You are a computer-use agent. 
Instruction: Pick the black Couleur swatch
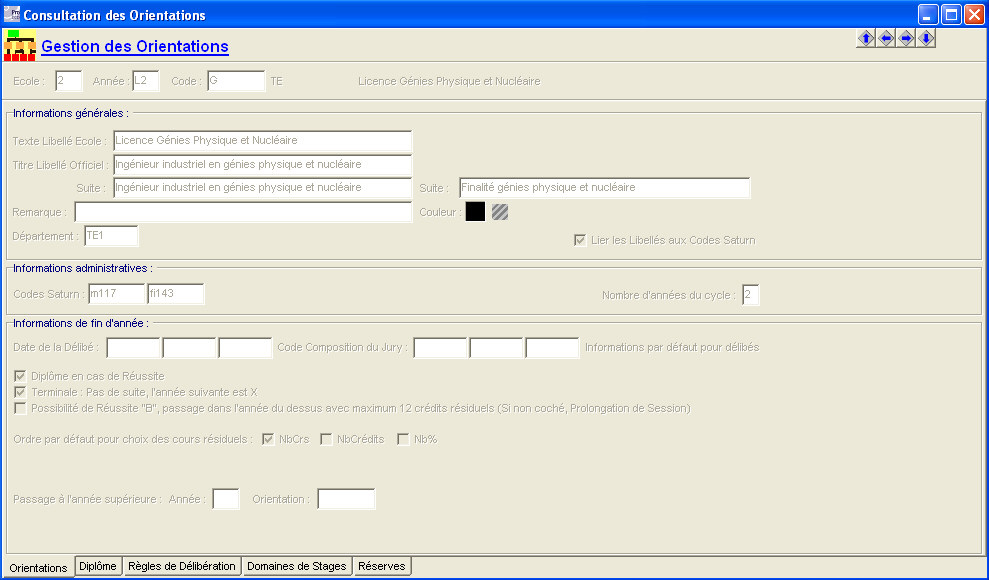point(475,212)
